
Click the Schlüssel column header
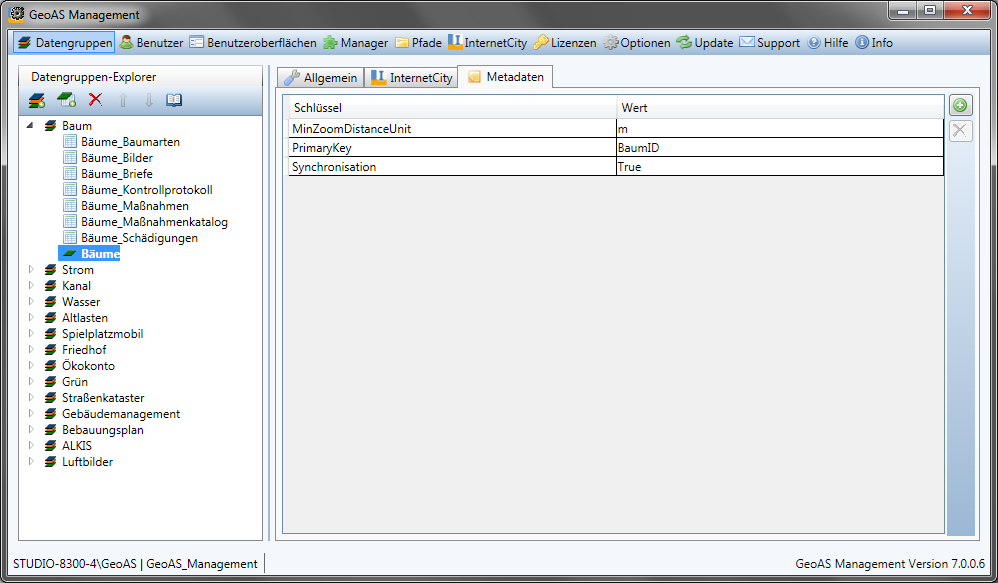pos(453,108)
